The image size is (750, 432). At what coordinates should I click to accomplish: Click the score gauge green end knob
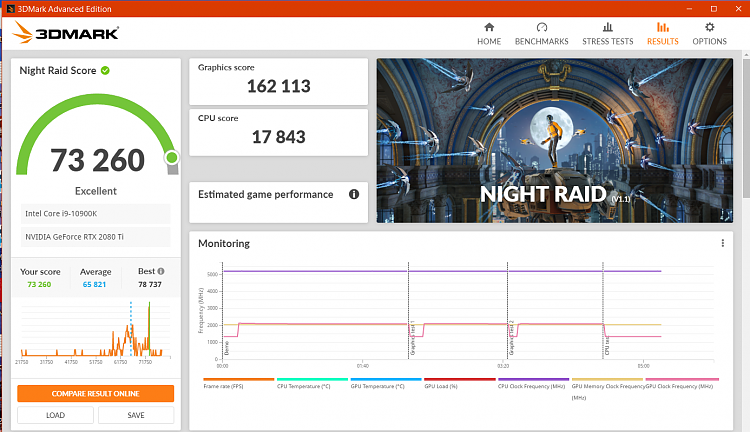tap(172, 157)
